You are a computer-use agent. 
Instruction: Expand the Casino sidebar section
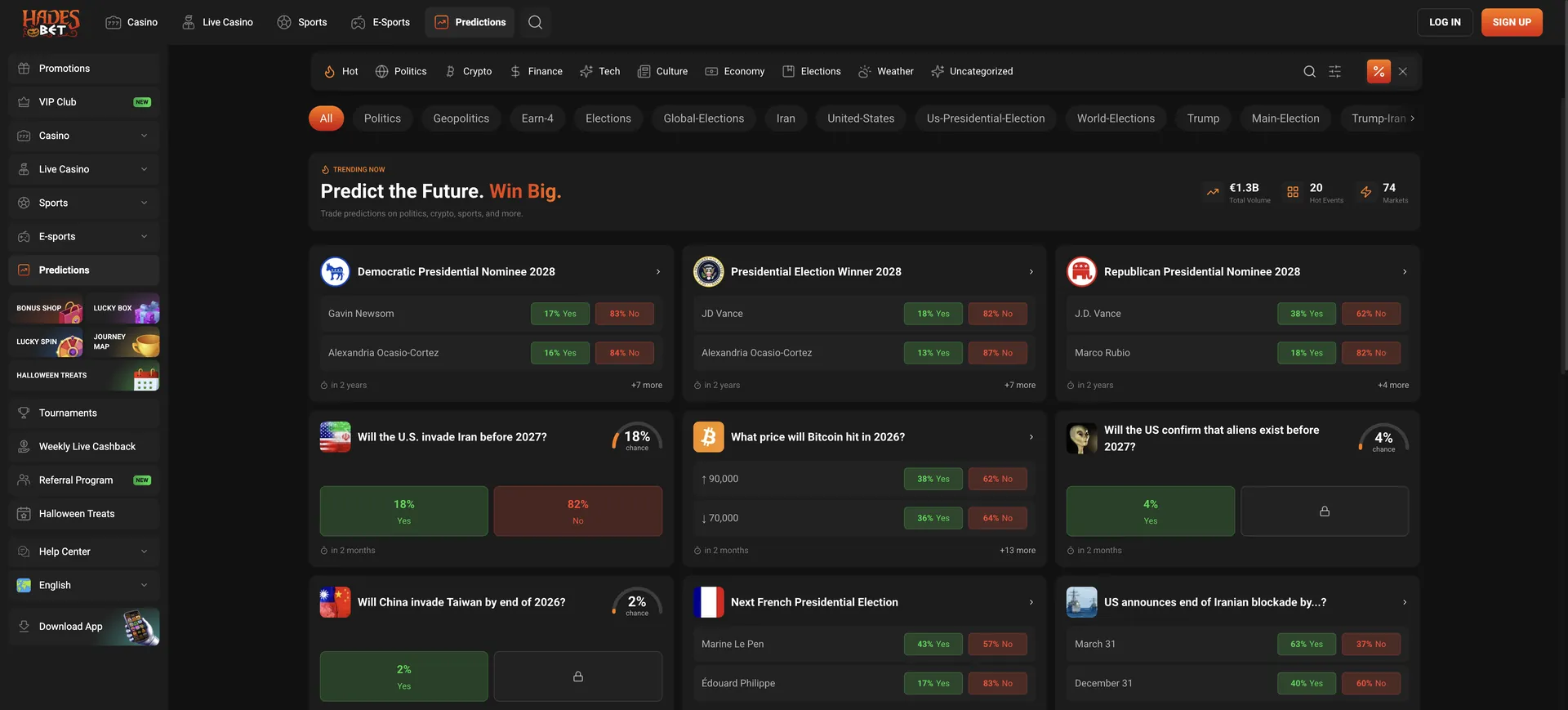pos(84,136)
